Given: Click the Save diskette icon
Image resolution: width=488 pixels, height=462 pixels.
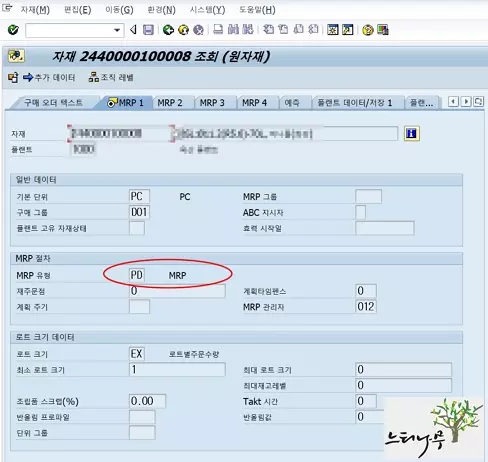Looking at the screenshot, I should pyautogui.click(x=148, y=30).
